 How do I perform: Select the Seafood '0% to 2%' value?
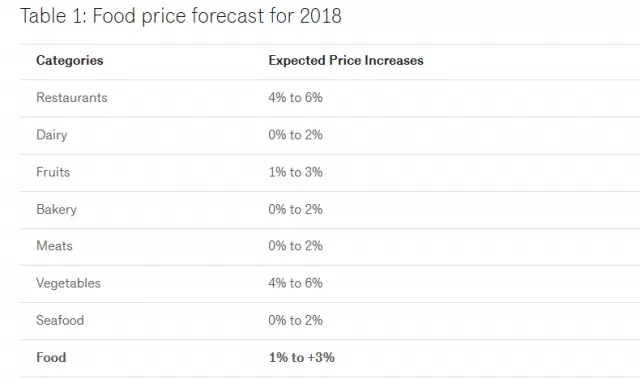pos(296,320)
